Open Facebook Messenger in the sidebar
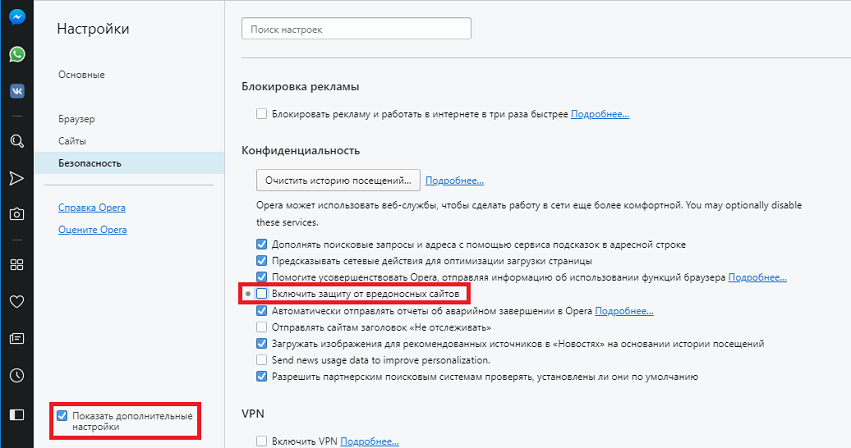The height and width of the screenshot is (448, 851). [17, 18]
